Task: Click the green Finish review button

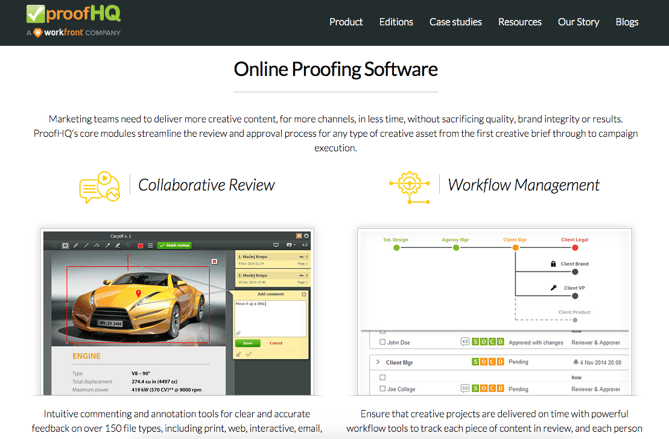Action: pyautogui.click(x=175, y=245)
